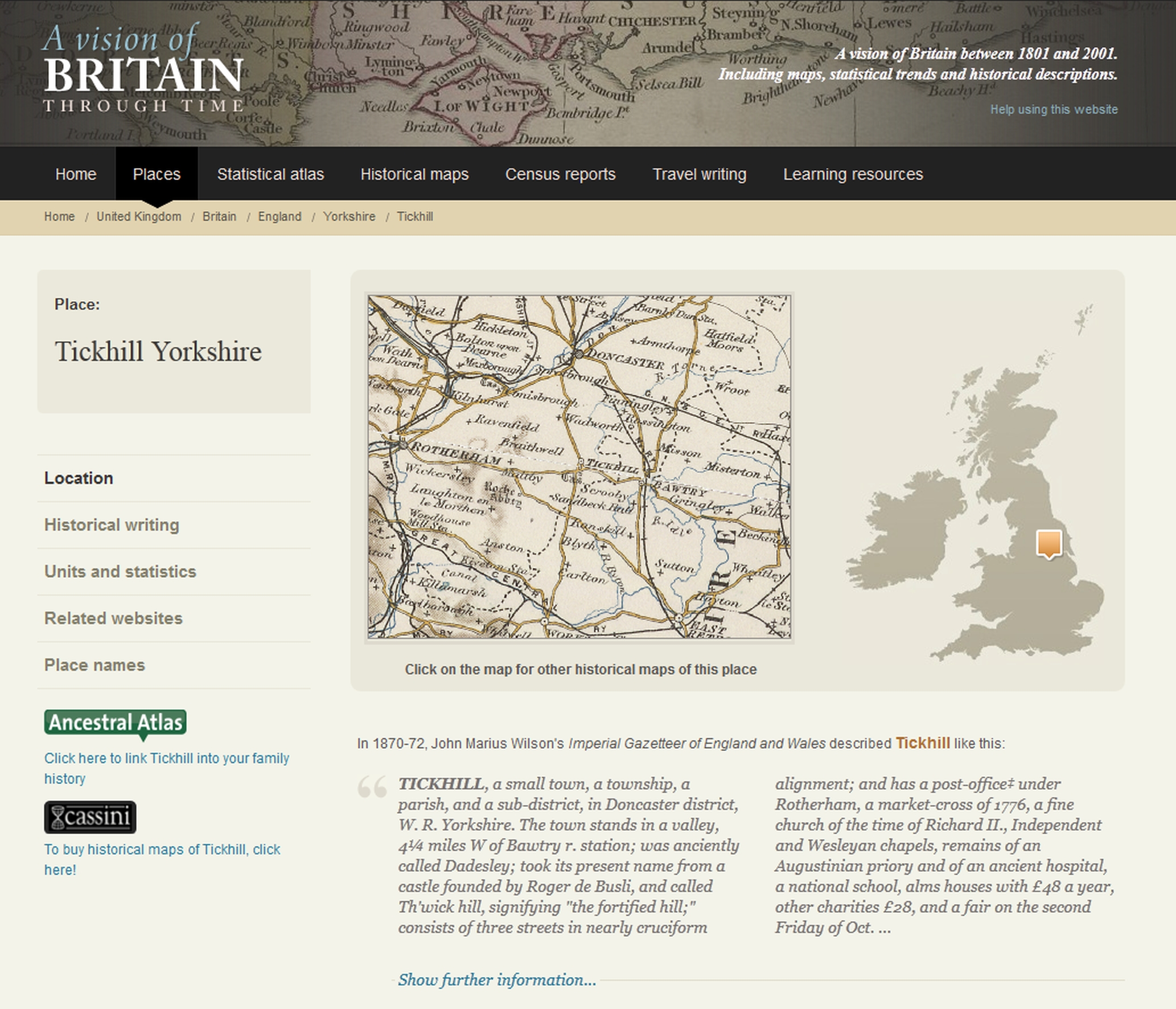Link Tickhill into your family history
The width and height of the screenshot is (1176, 1009).
click(167, 768)
